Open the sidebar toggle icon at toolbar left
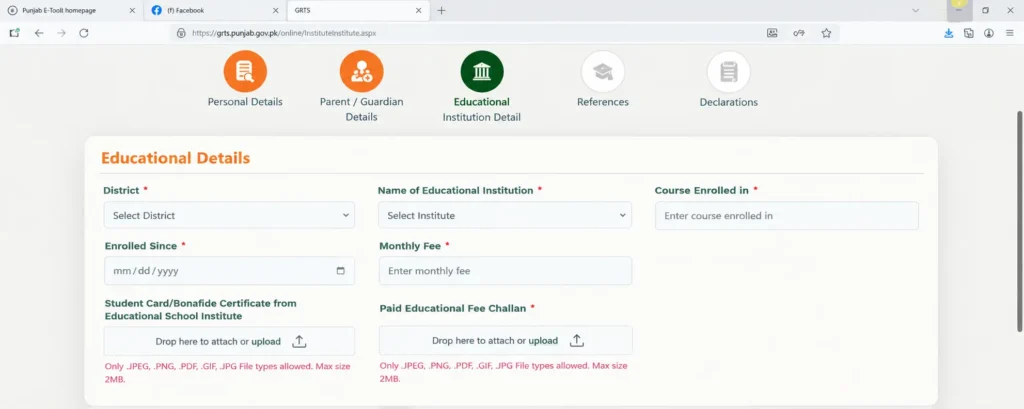The height and width of the screenshot is (409, 1024). click(14, 33)
